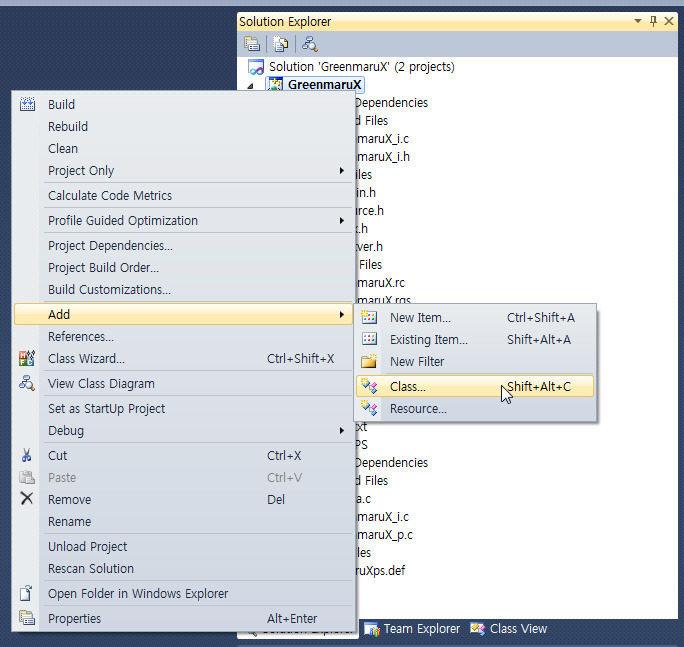Click the Add Resource icon in the submenu
Viewport: 684px width, 647px height.
[x=369, y=408]
